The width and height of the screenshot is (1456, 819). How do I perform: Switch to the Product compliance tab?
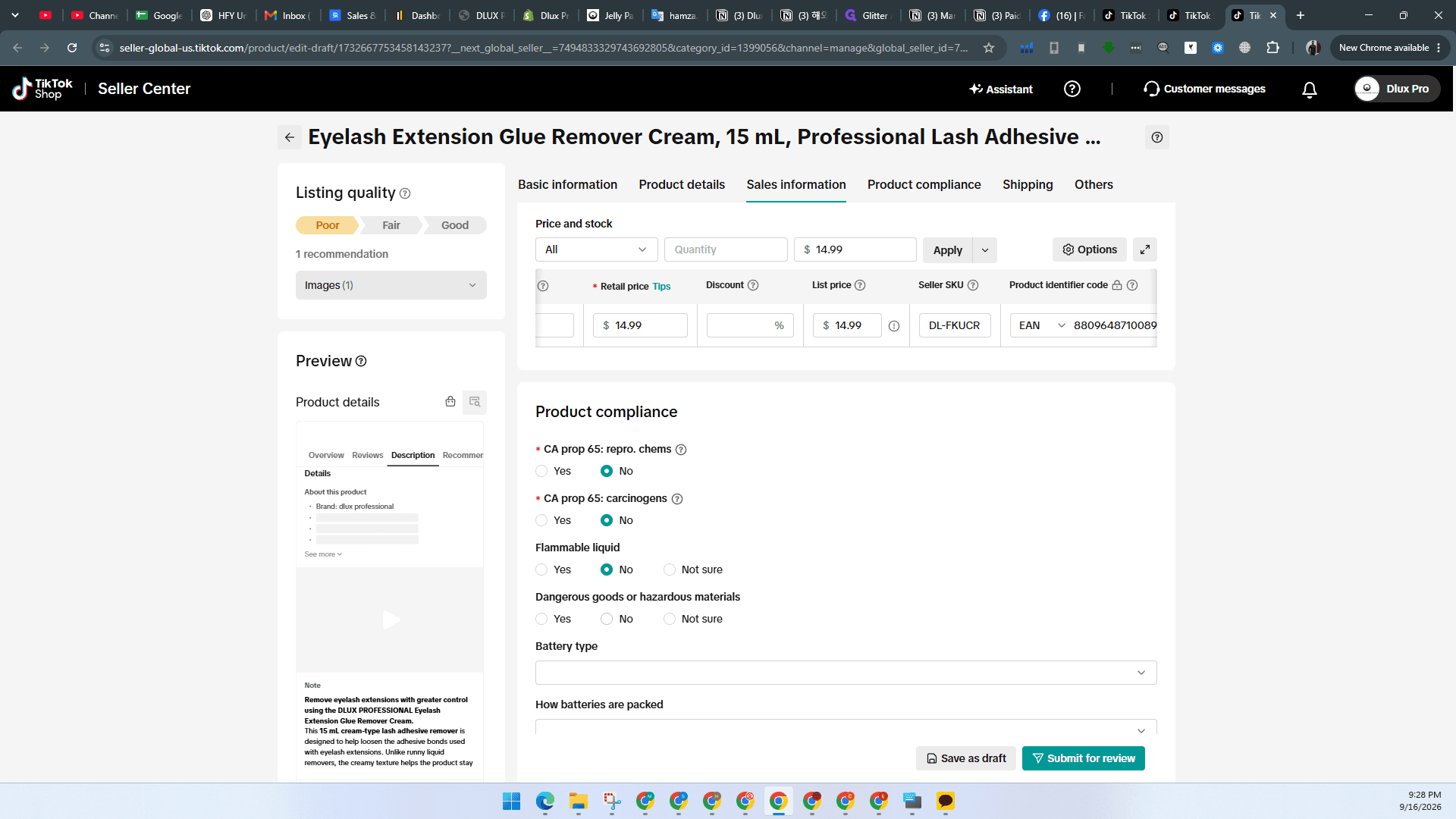pos(924,184)
